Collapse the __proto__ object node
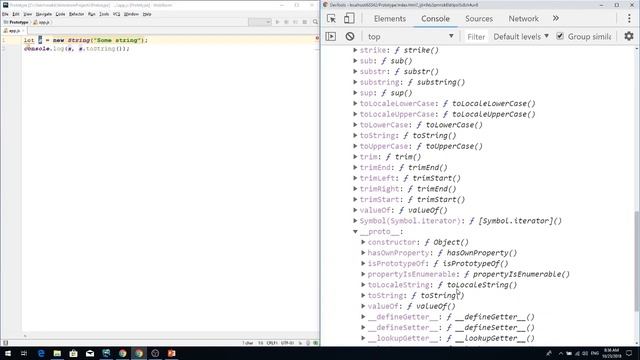Viewport: 640px width, 360px height. pyautogui.click(x=355, y=231)
